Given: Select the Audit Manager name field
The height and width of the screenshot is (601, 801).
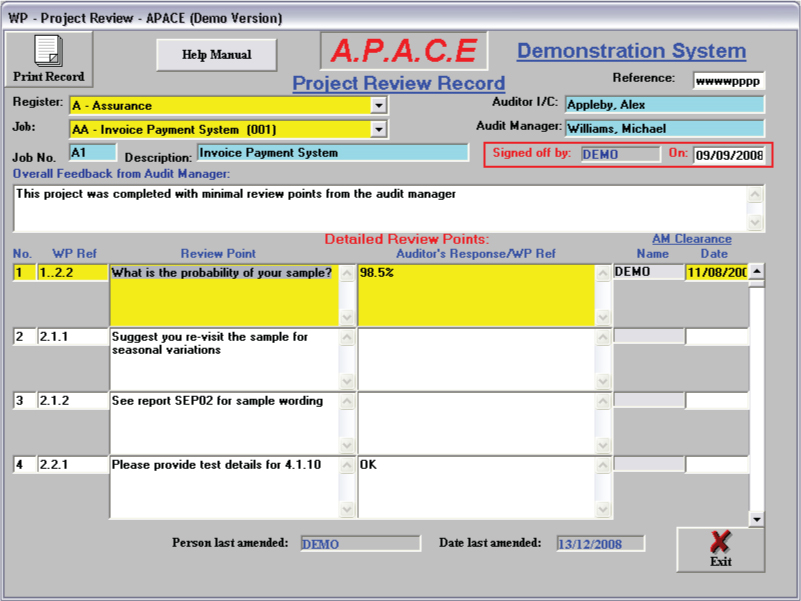Looking at the screenshot, I should (x=664, y=128).
